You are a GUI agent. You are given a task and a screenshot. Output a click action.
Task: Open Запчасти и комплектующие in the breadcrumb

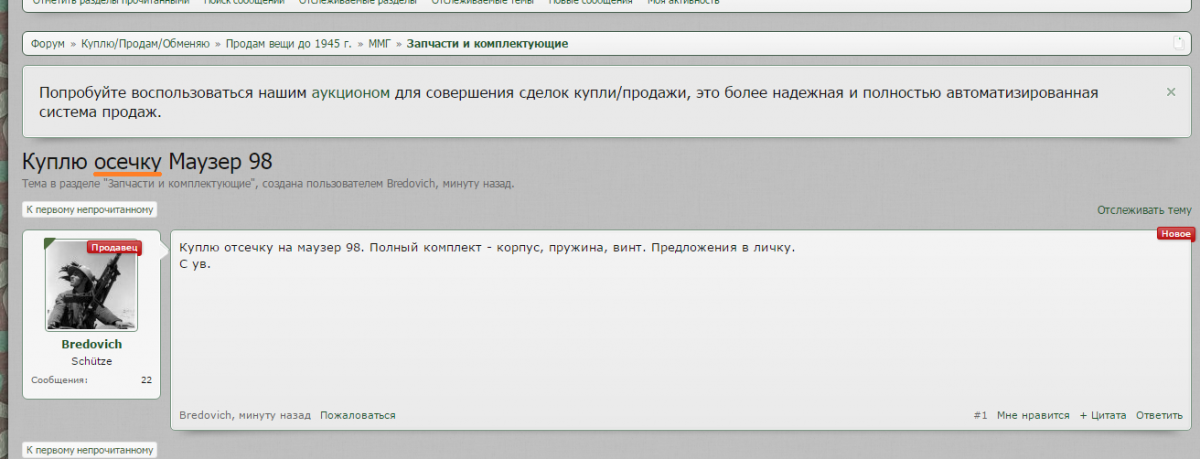pyautogui.click(x=487, y=44)
